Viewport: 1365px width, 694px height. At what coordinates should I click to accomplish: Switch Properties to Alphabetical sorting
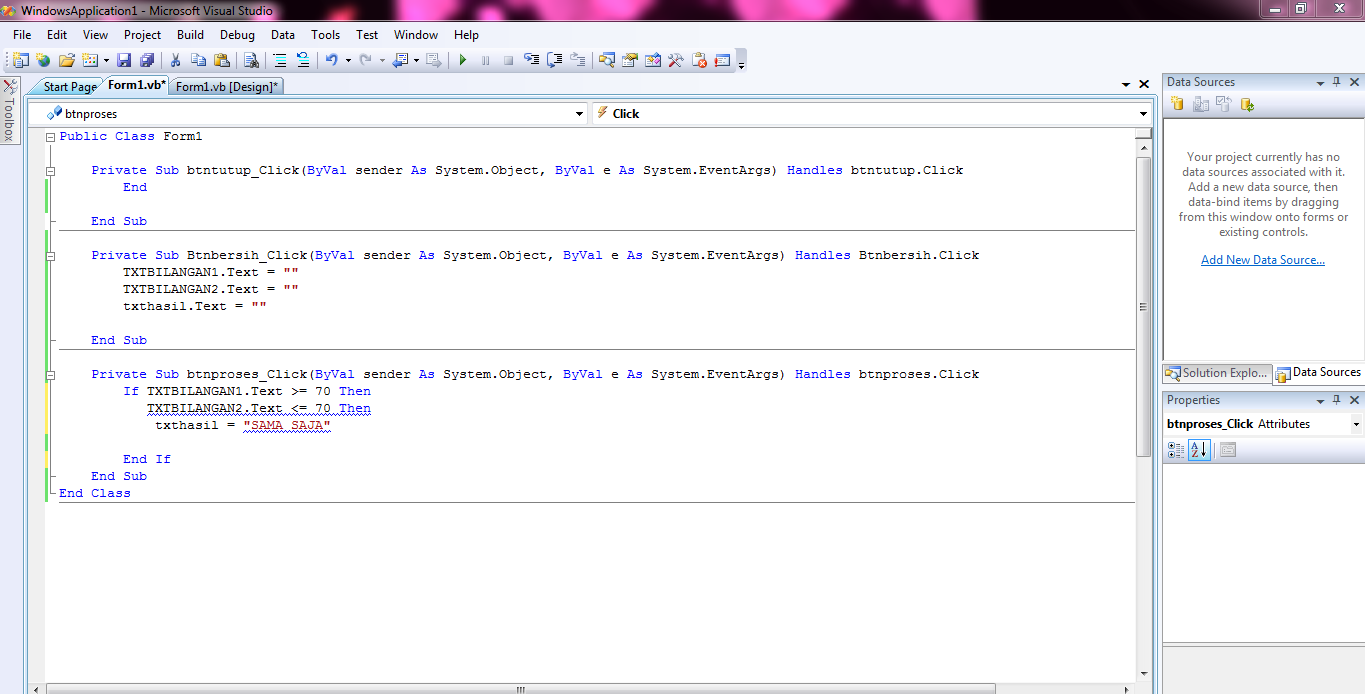tap(1199, 450)
